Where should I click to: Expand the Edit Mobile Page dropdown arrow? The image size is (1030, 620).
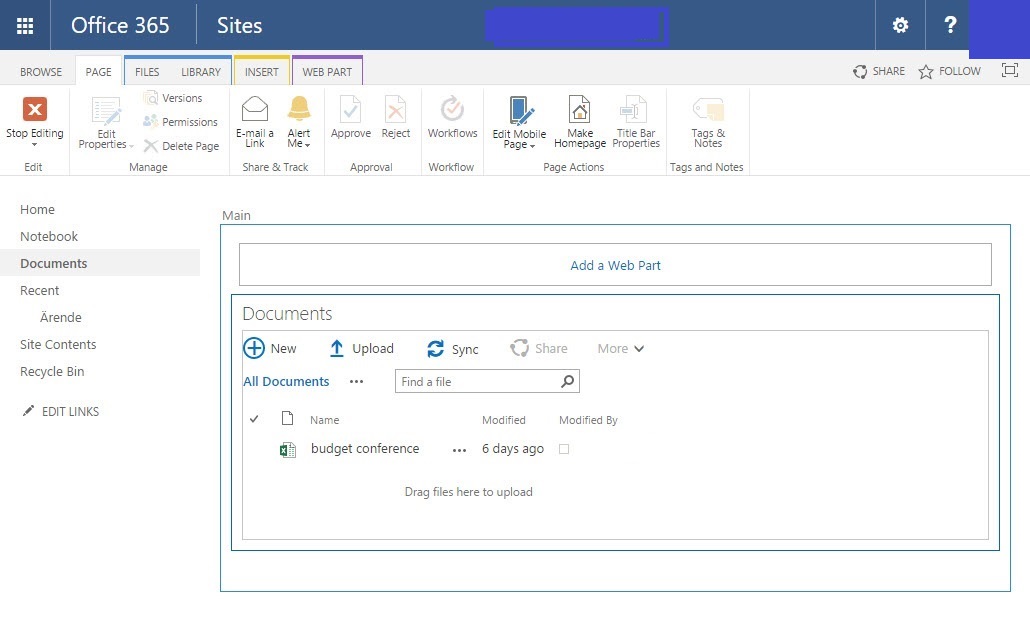[x=532, y=146]
